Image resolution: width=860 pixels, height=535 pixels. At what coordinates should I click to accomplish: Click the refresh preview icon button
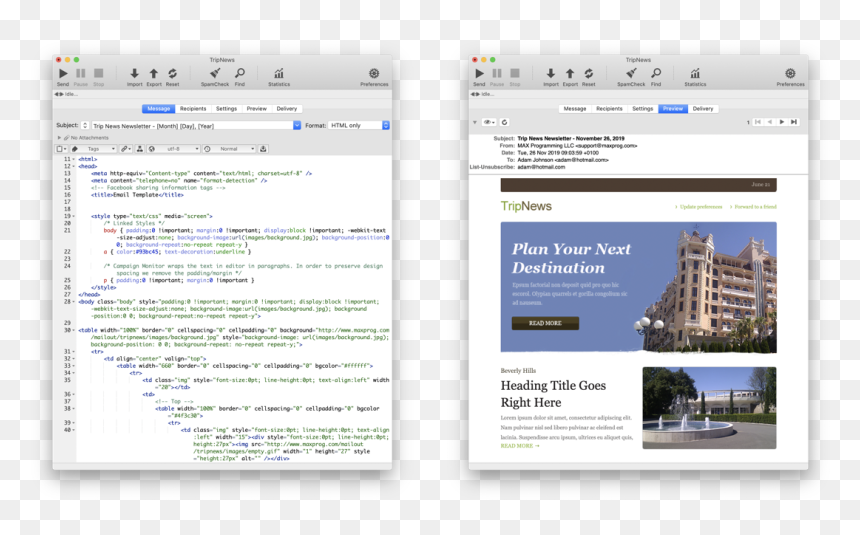[504, 122]
